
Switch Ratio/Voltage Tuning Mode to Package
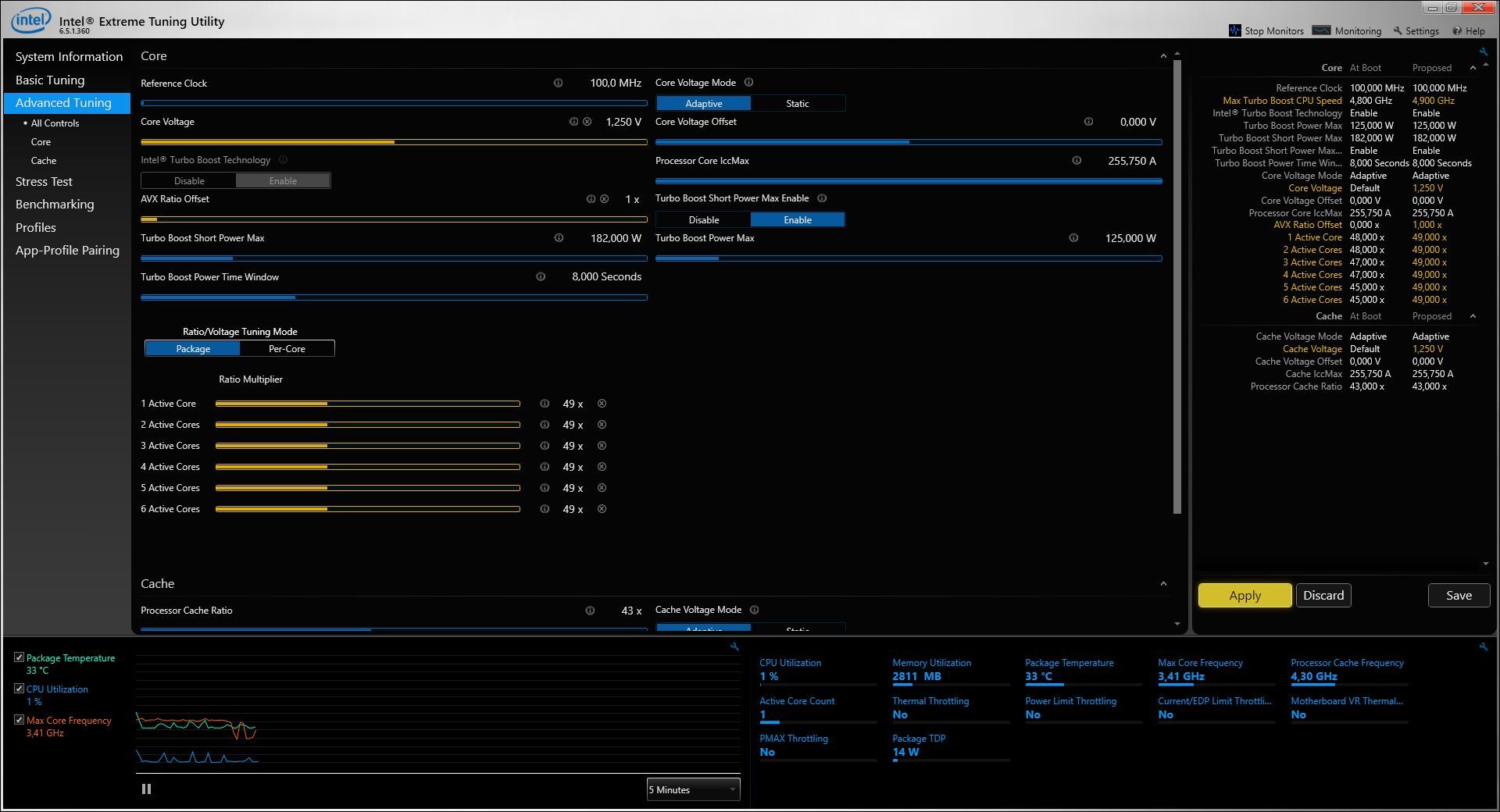point(193,348)
